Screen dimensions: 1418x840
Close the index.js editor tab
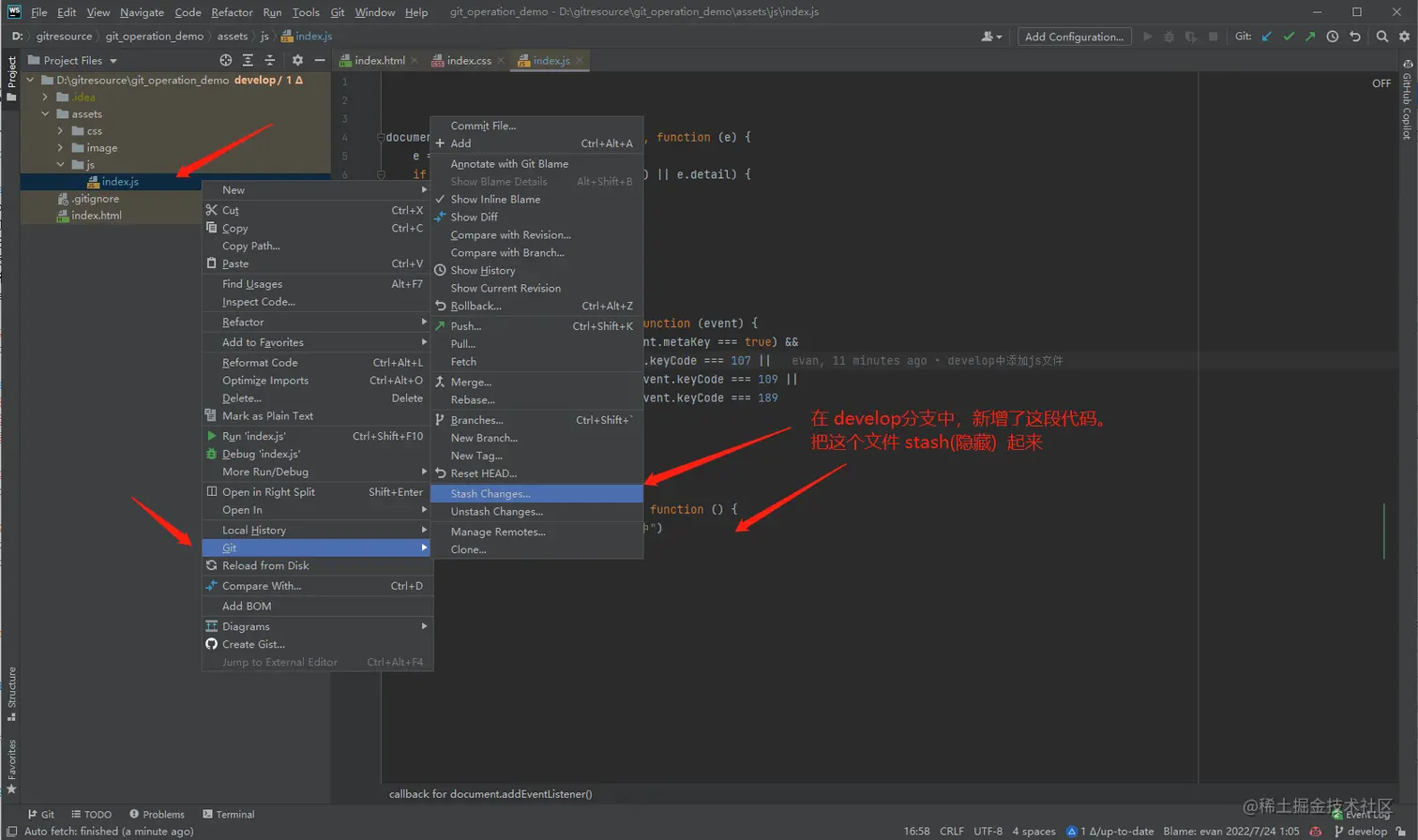point(580,60)
